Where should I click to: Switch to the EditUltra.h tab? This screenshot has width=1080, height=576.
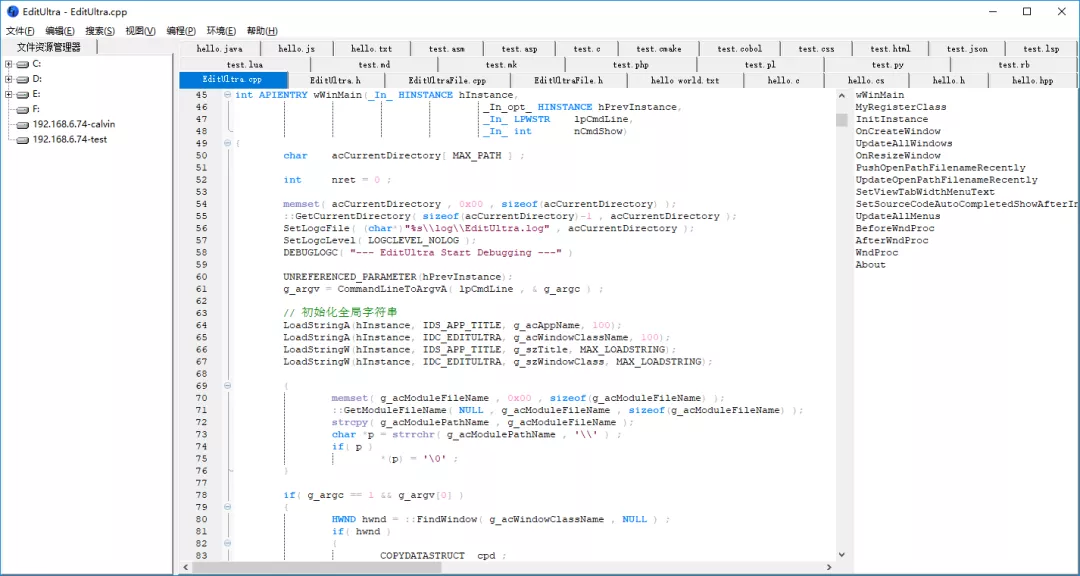[x=335, y=80]
